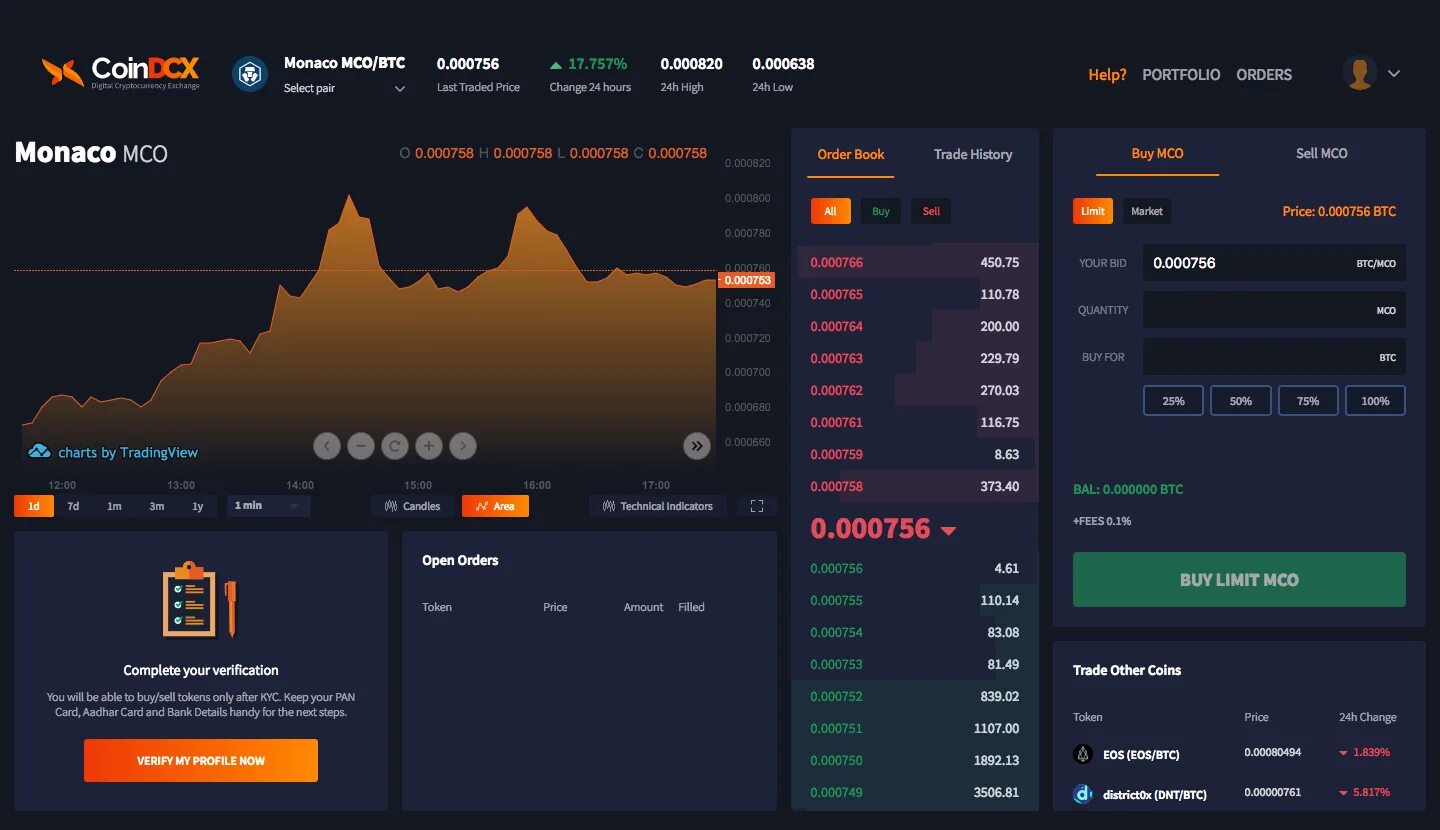Click the QUANTITY input field

click(1274, 310)
